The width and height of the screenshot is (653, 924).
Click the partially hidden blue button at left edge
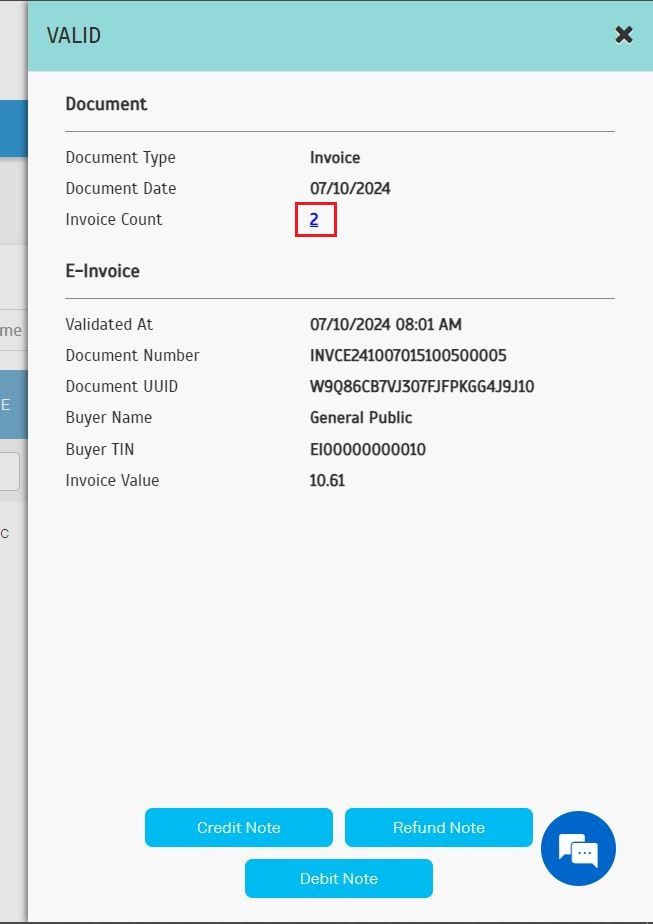coord(12,404)
